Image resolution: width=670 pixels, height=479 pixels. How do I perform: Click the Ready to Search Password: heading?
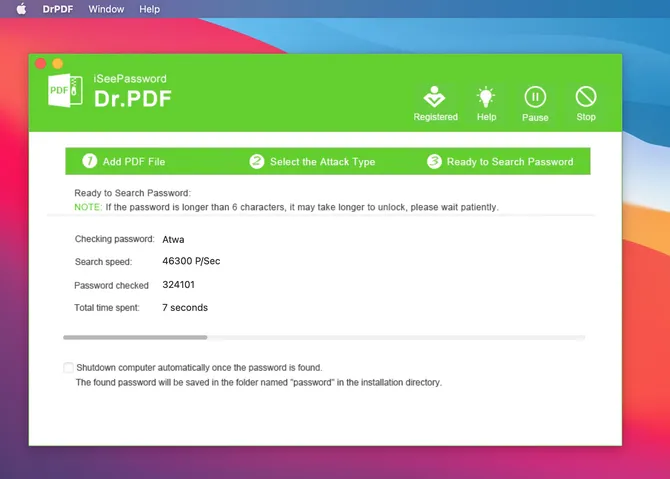click(x=132, y=193)
